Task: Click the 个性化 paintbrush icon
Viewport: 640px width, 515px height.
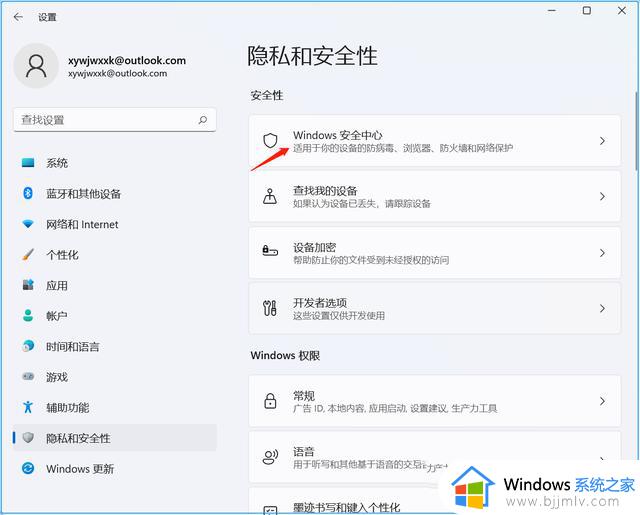Action: (x=28, y=255)
